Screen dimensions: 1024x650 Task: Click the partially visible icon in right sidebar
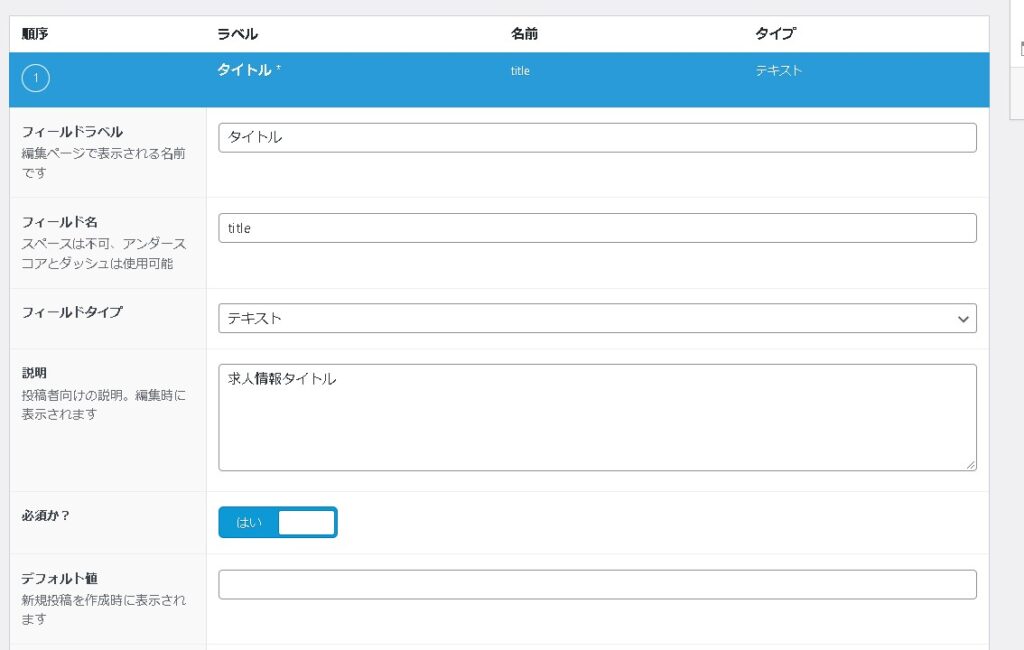(x=1020, y=49)
